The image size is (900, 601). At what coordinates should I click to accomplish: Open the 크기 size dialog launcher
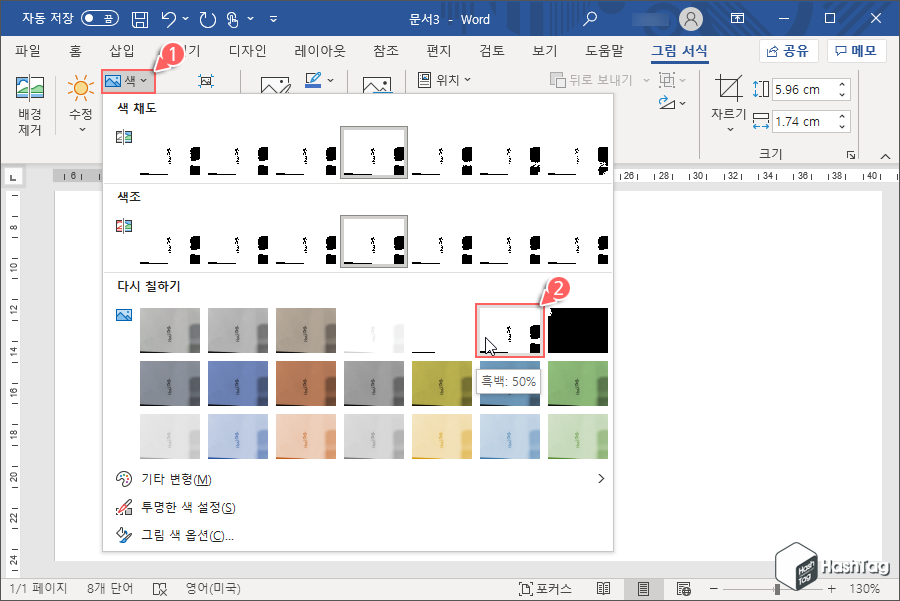click(x=851, y=155)
